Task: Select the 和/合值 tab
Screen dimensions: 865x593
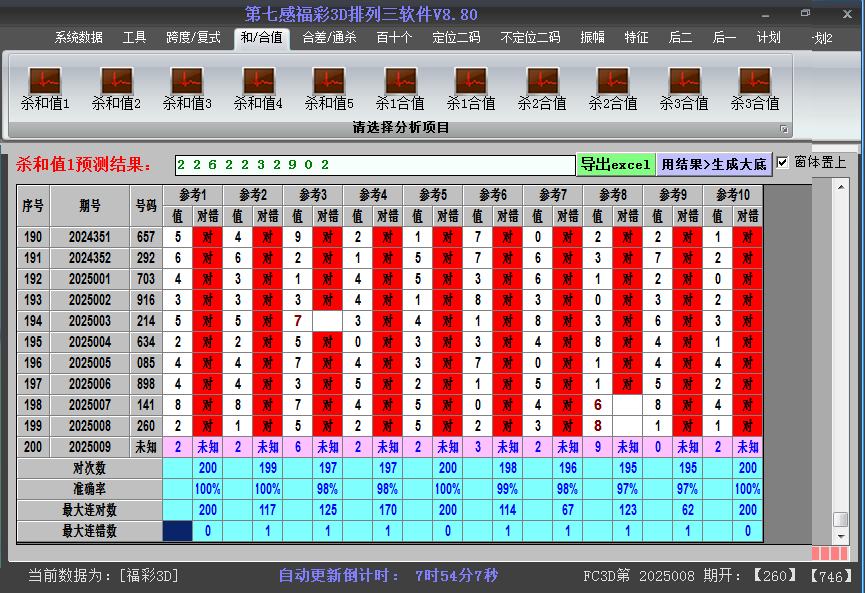Action: [261, 38]
